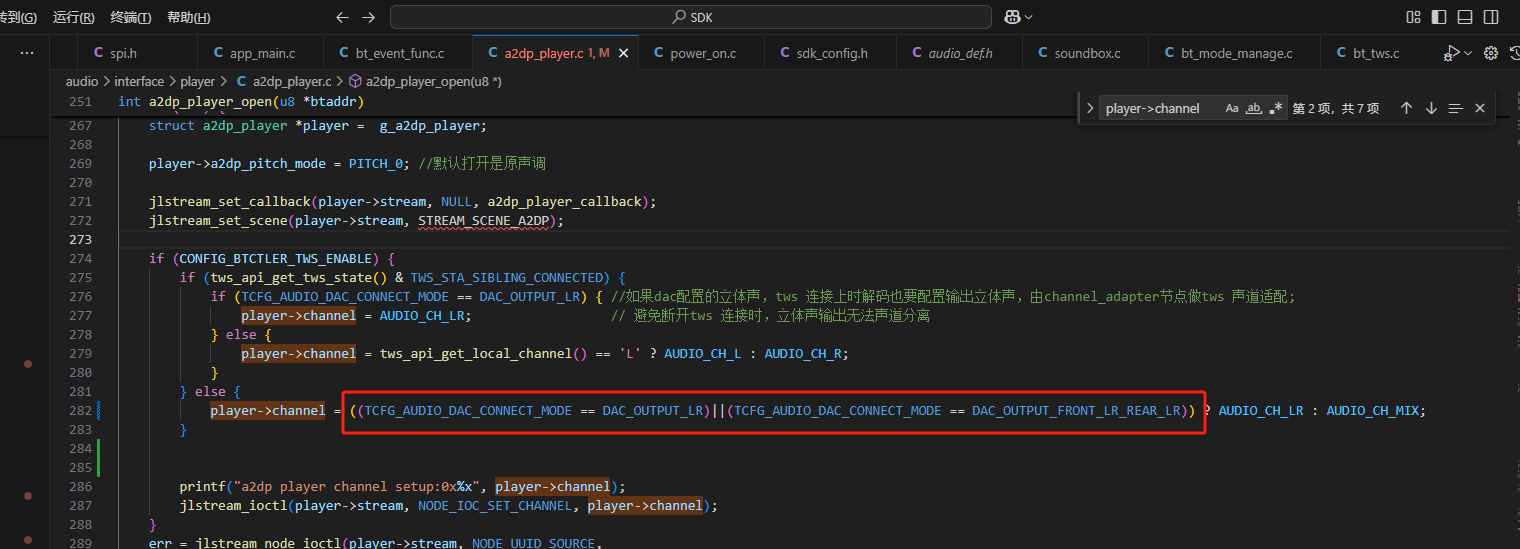Switch to the sdk_config.h tab
This screenshot has height=549, width=1520.
(x=831, y=53)
